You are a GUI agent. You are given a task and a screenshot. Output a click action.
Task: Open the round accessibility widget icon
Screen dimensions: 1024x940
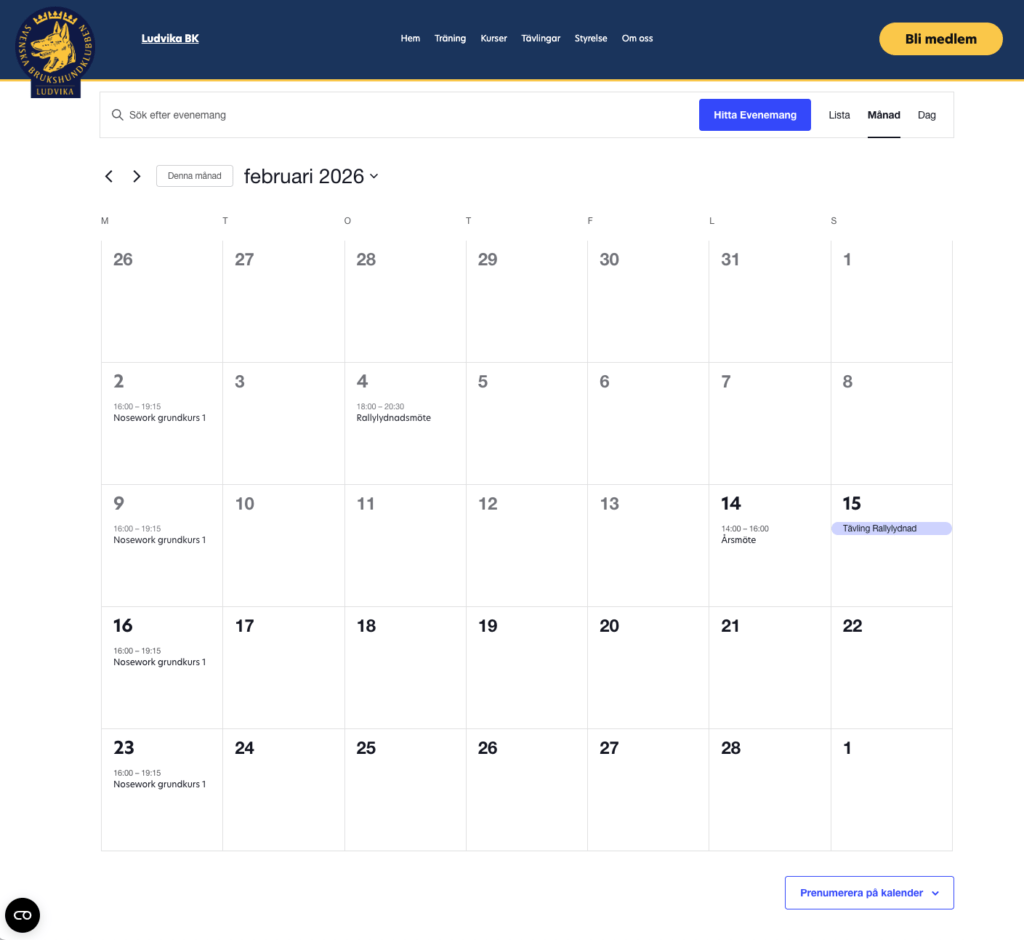[x=22, y=914]
